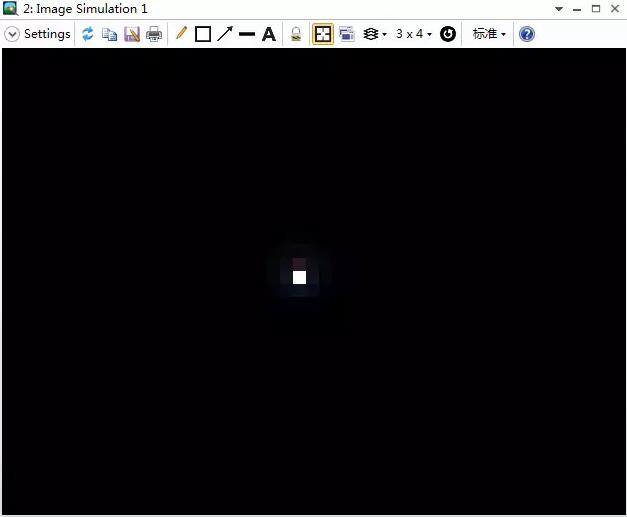
Task: Add a text annotation with A tool
Action: click(269, 34)
